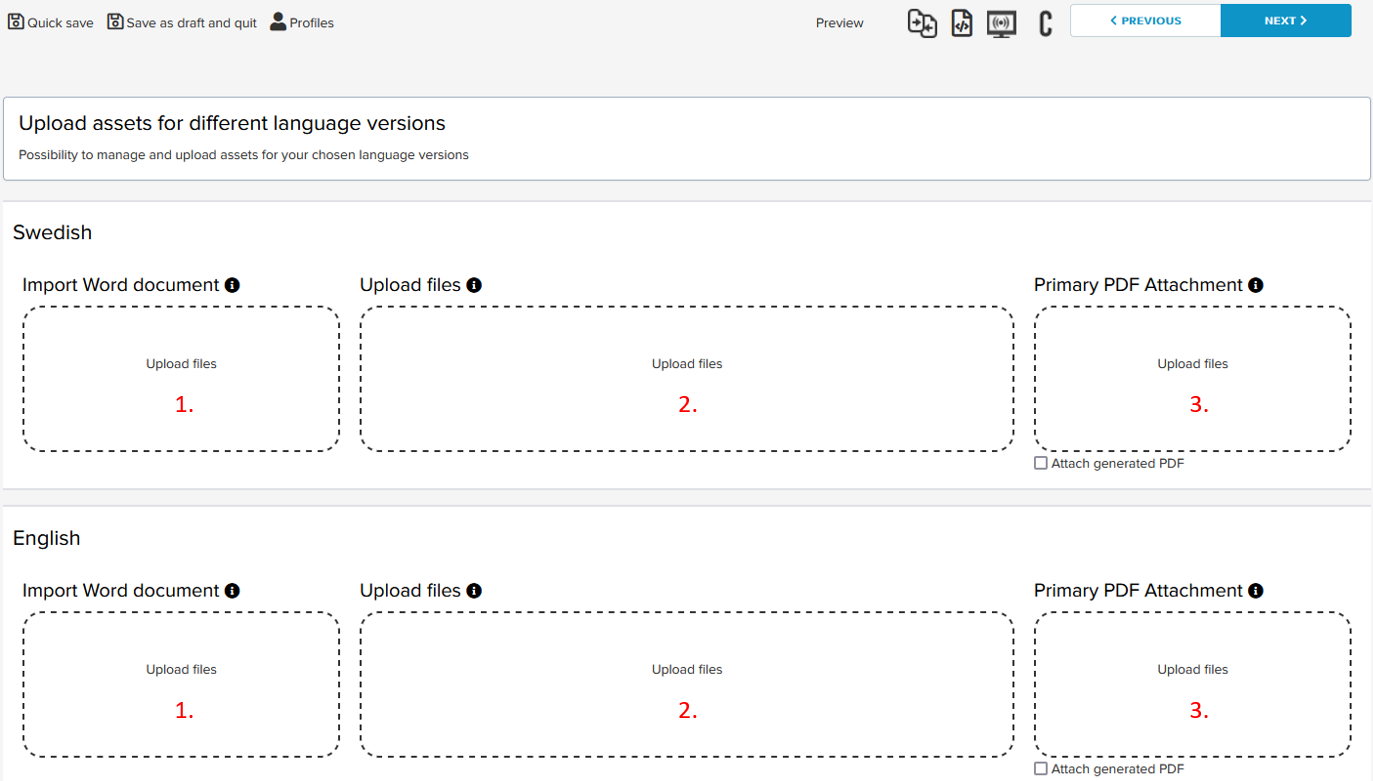This screenshot has height=781, width=1373.
Task: Return to the Previous step
Action: tap(1146, 21)
